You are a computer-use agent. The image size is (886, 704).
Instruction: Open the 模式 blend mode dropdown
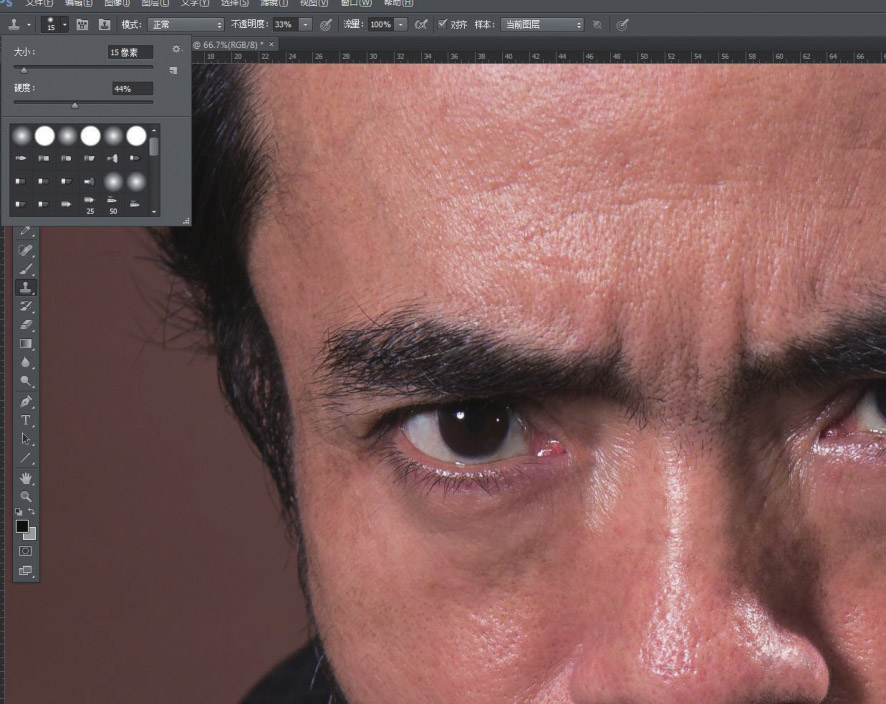coord(186,24)
